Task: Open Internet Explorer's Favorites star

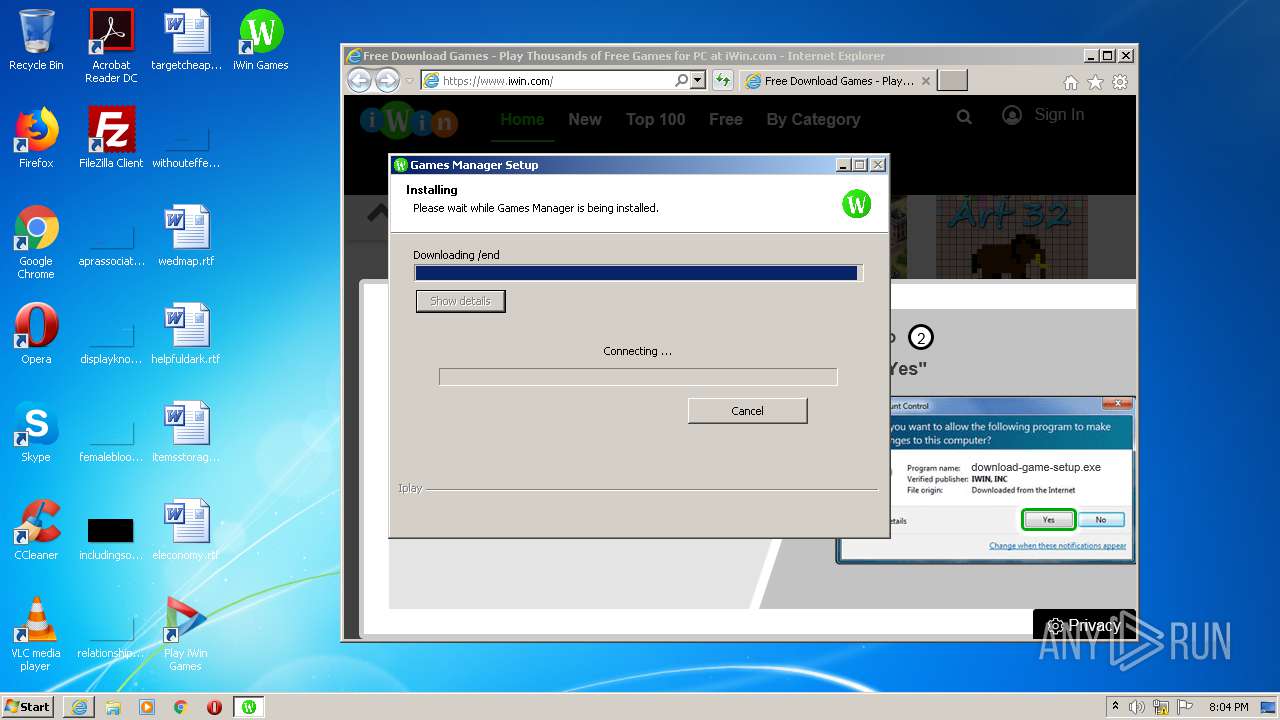Action: coord(1095,82)
